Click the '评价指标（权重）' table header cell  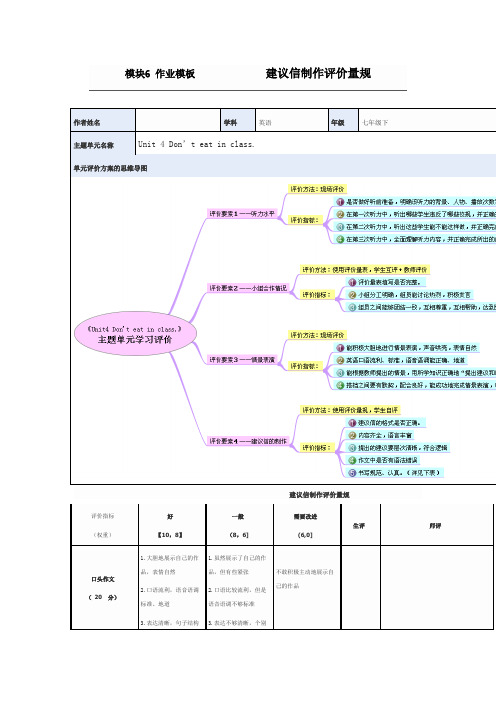(104, 525)
